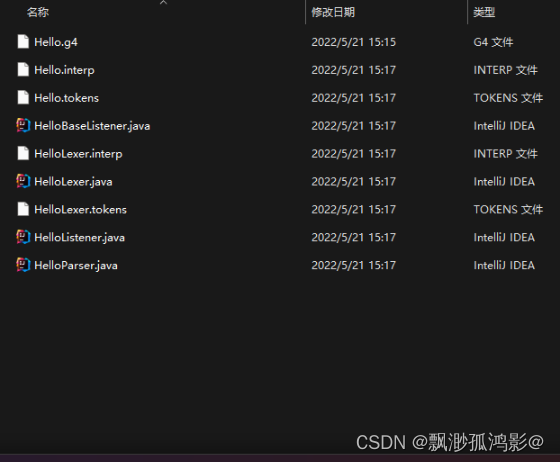Click the IntelliJ icon beside HelloBaseListener.java
This screenshot has height=462, width=560.
coord(23,125)
